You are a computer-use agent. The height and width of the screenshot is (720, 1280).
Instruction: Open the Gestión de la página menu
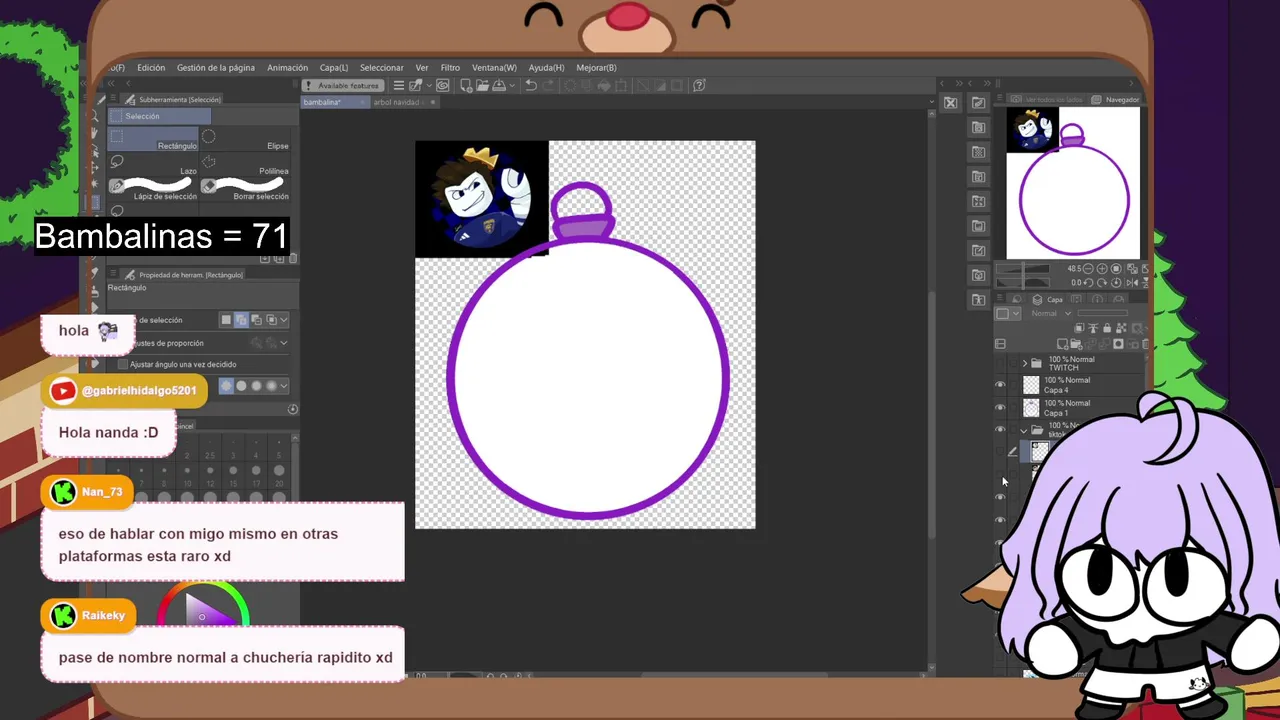click(216, 68)
